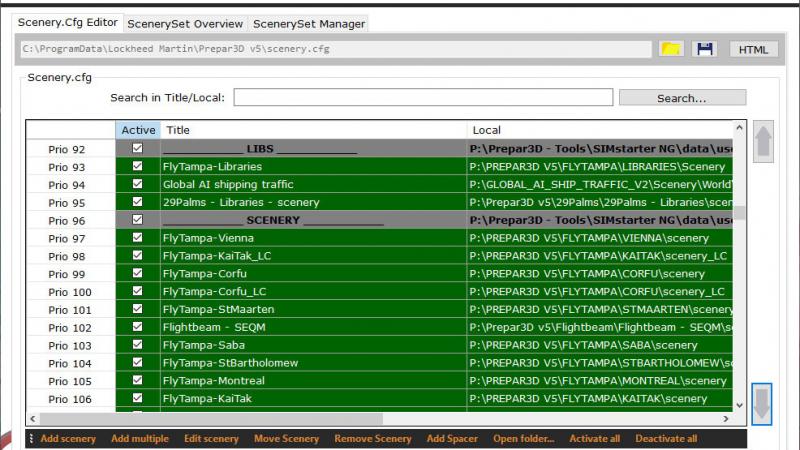The width and height of the screenshot is (800, 450).
Task: Sort by the Local column header
Action: 600,130
